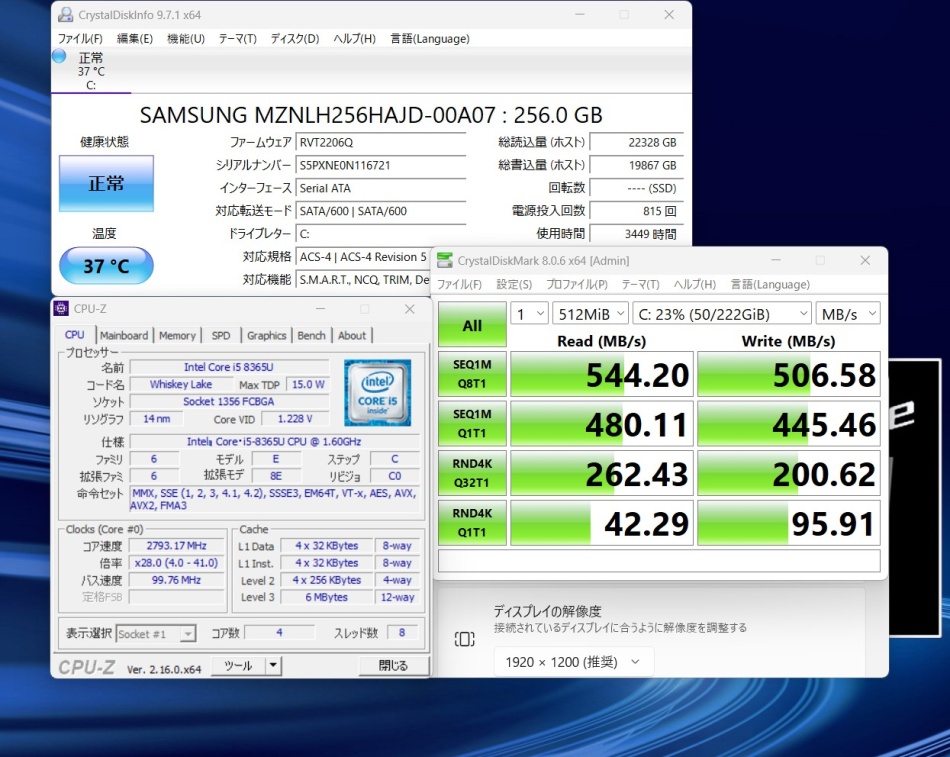Switch to Graphics tab in CPU-Z
950x757 pixels.
[x=267, y=335]
